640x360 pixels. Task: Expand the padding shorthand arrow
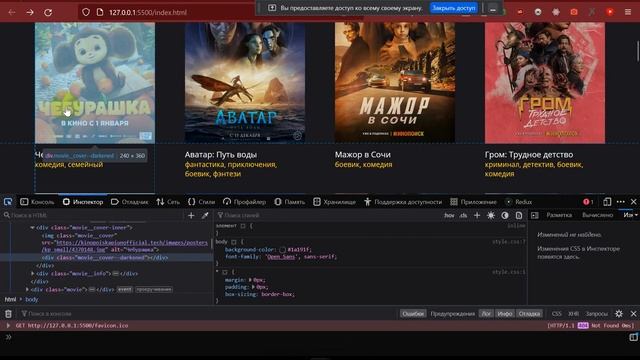click(253, 287)
